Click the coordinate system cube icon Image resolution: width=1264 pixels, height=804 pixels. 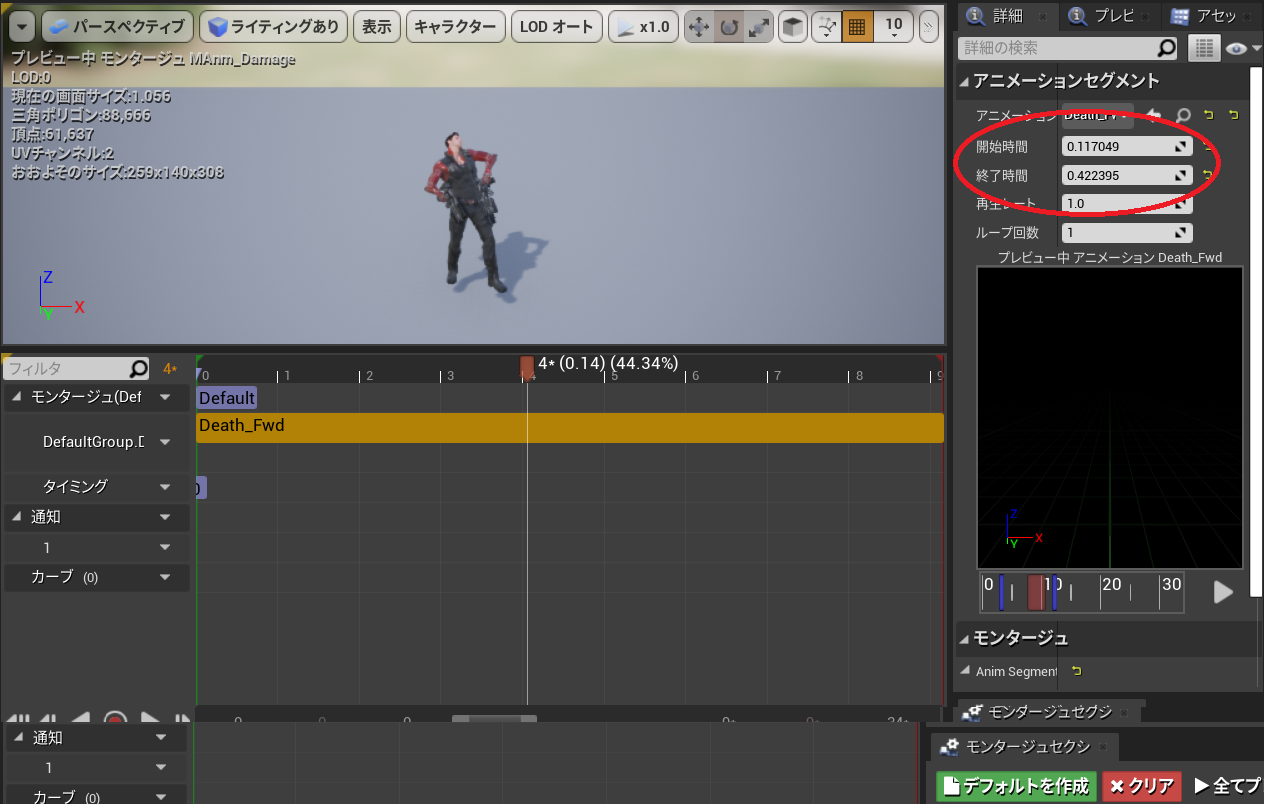pos(792,27)
